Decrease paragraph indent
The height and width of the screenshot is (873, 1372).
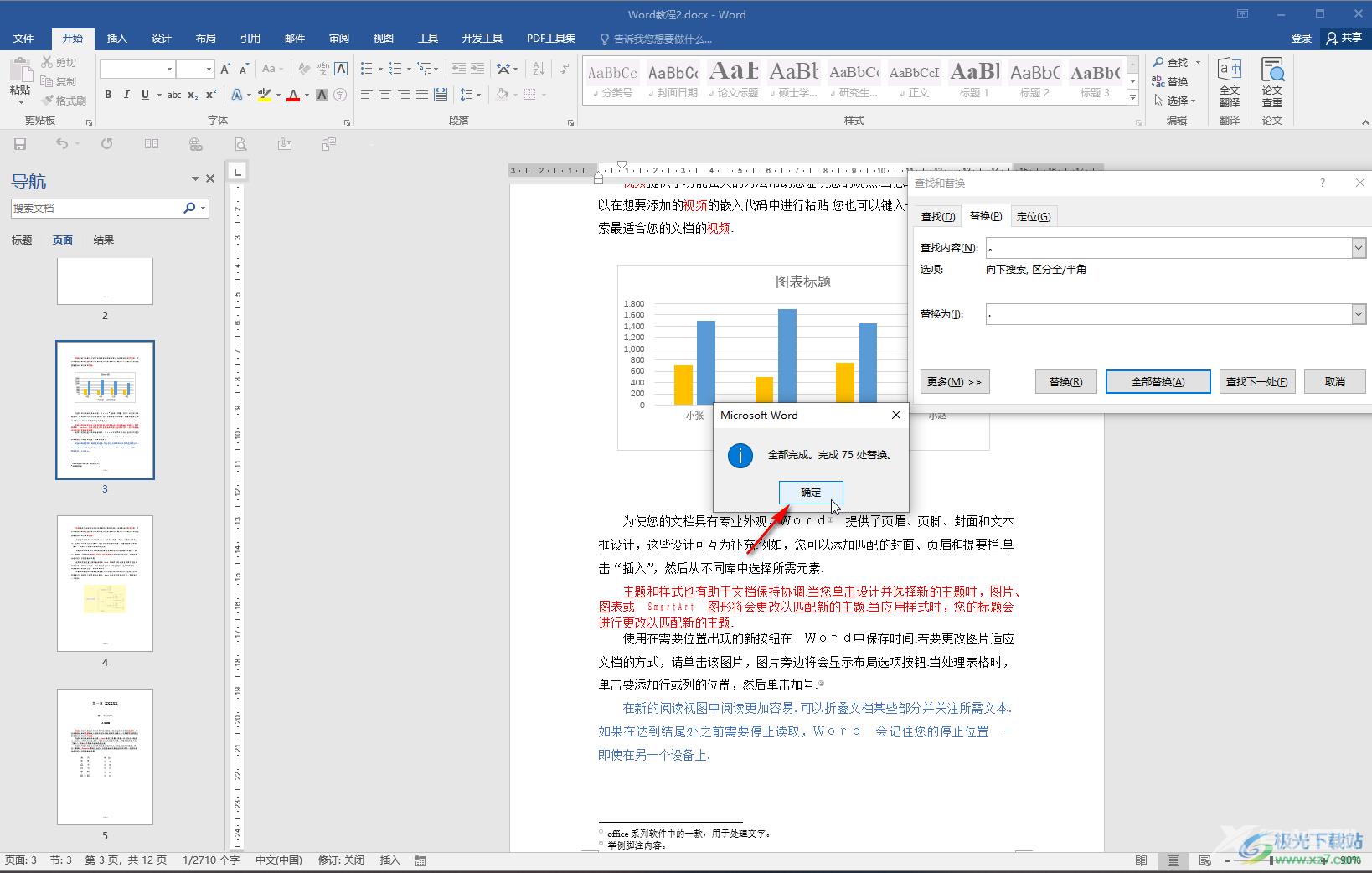(x=458, y=69)
